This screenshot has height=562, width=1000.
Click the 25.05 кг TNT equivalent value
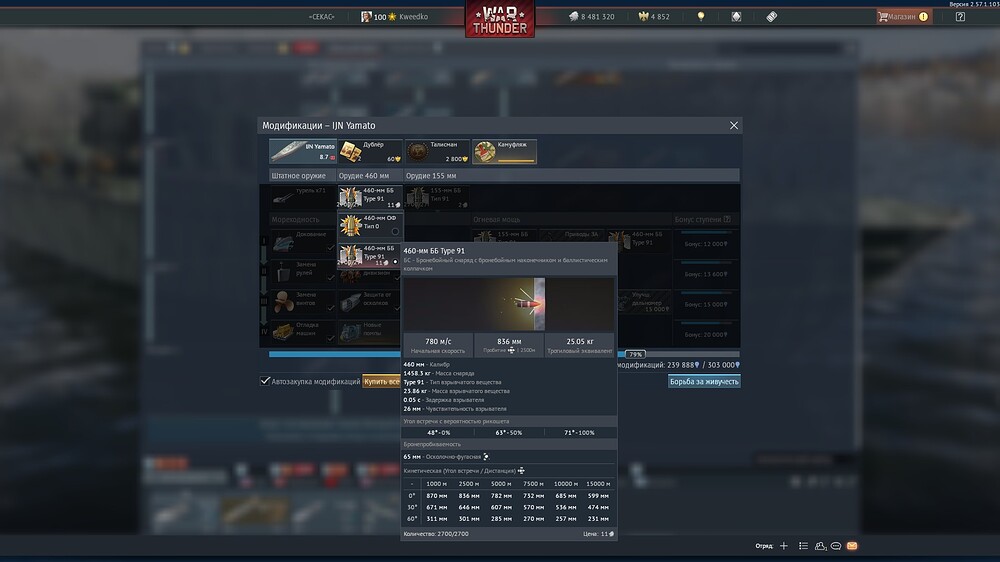tap(580, 341)
